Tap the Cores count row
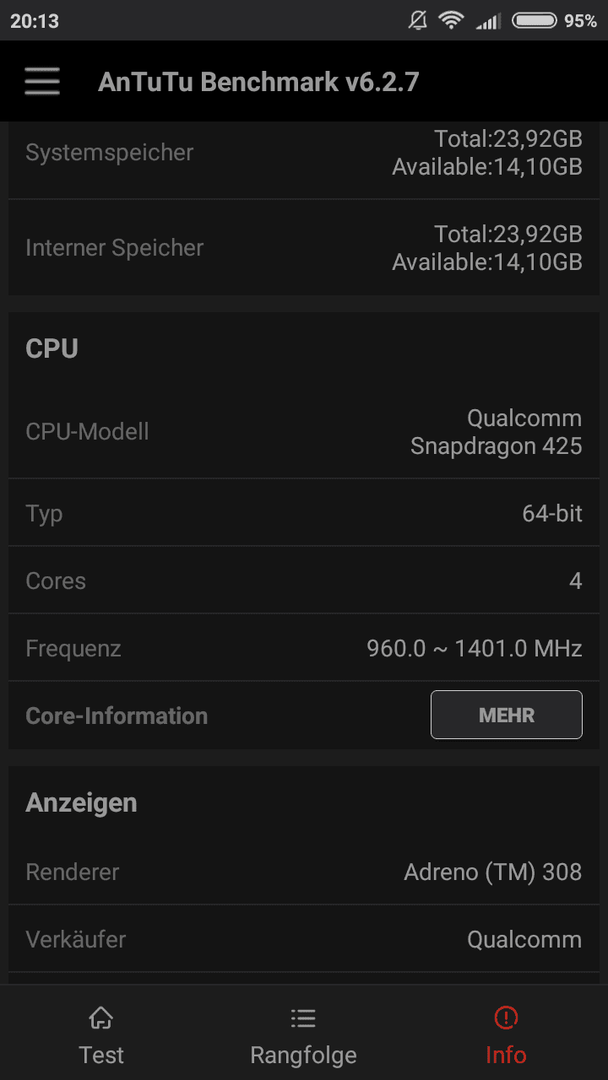Screen dimensions: 608x1080 tap(304, 581)
